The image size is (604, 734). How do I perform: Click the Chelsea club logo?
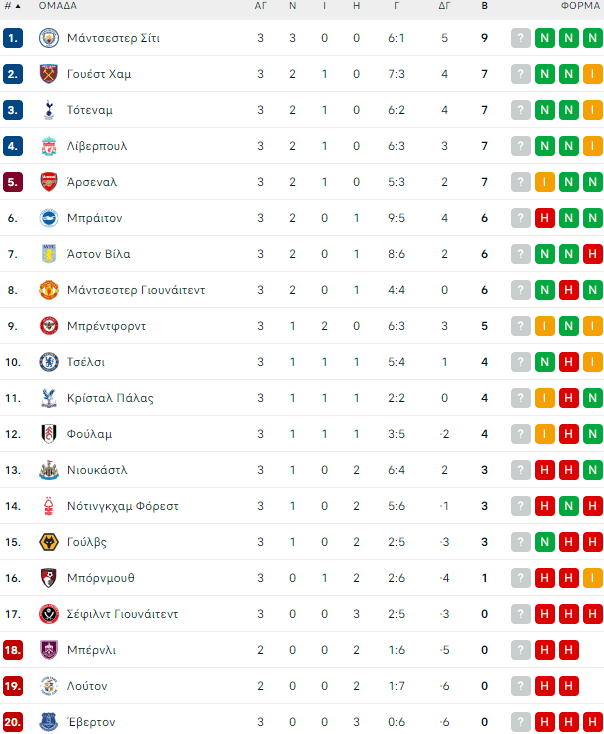48,362
